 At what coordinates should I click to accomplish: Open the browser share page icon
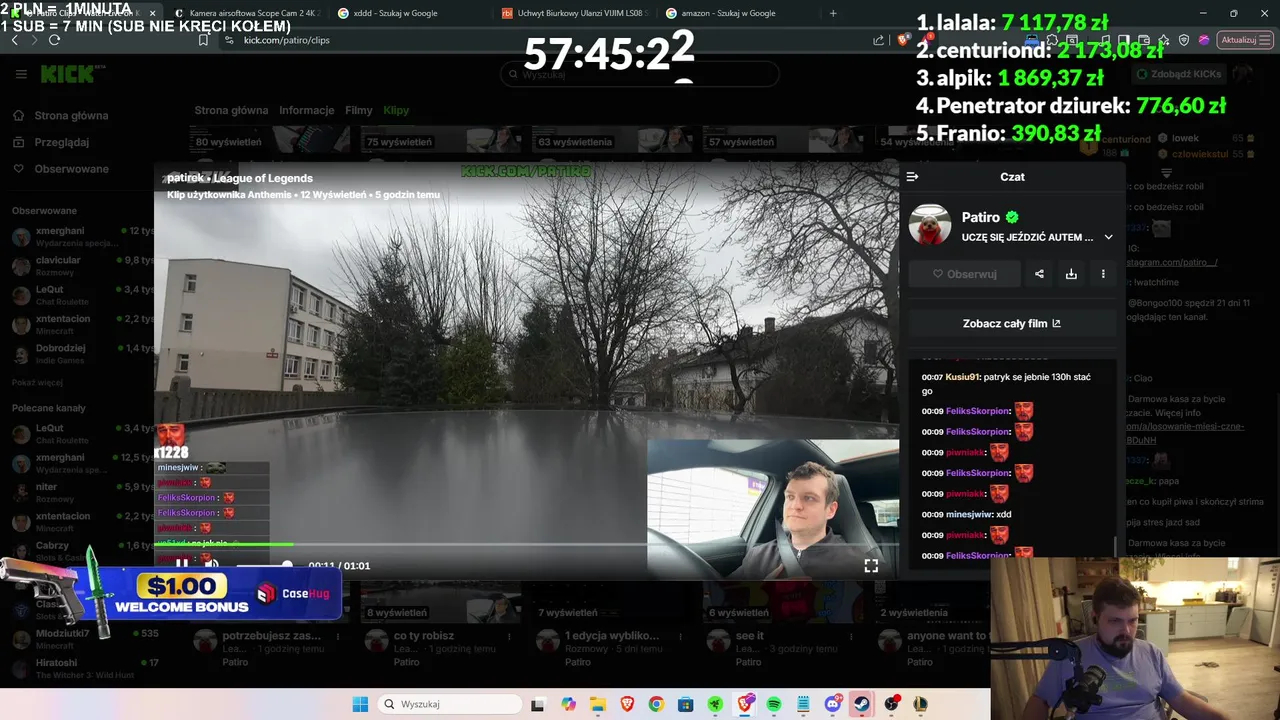879,40
